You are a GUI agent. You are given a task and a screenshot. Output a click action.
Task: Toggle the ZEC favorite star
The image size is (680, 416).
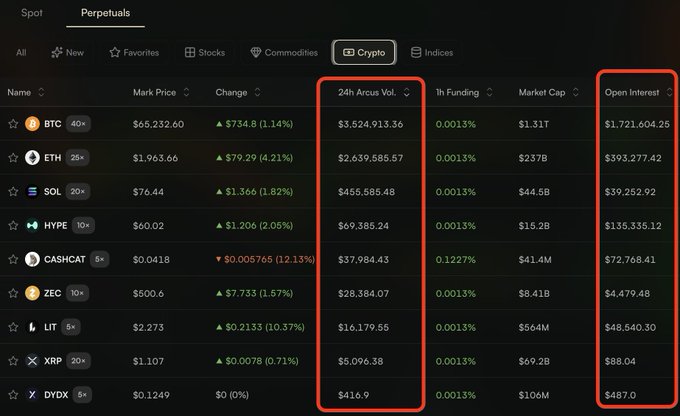click(x=13, y=293)
